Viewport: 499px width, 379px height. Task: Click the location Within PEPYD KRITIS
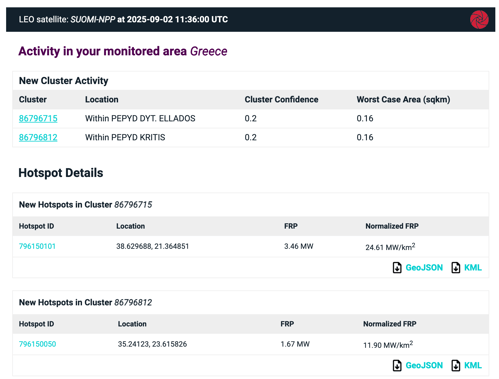(125, 137)
